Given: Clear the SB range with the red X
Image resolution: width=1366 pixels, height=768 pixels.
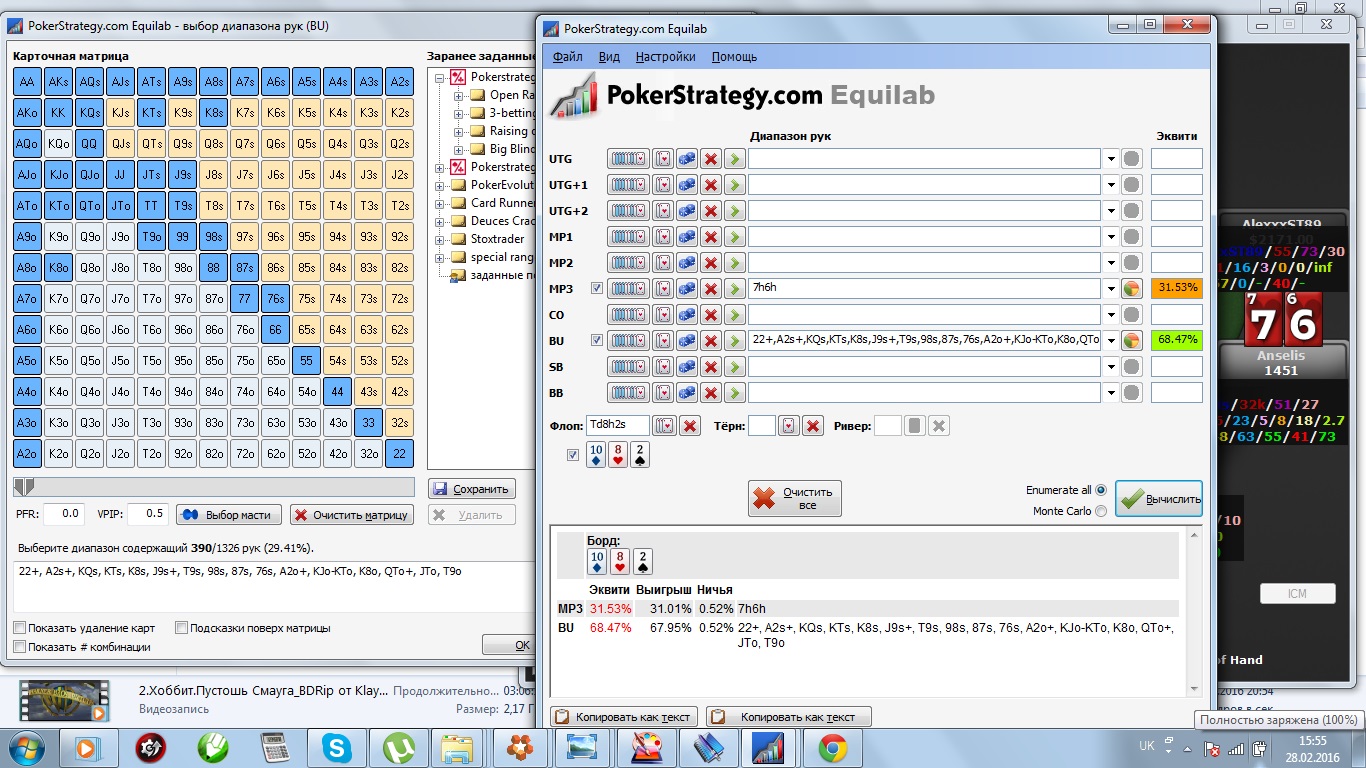Looking at the screenshot, I should 710,367.
